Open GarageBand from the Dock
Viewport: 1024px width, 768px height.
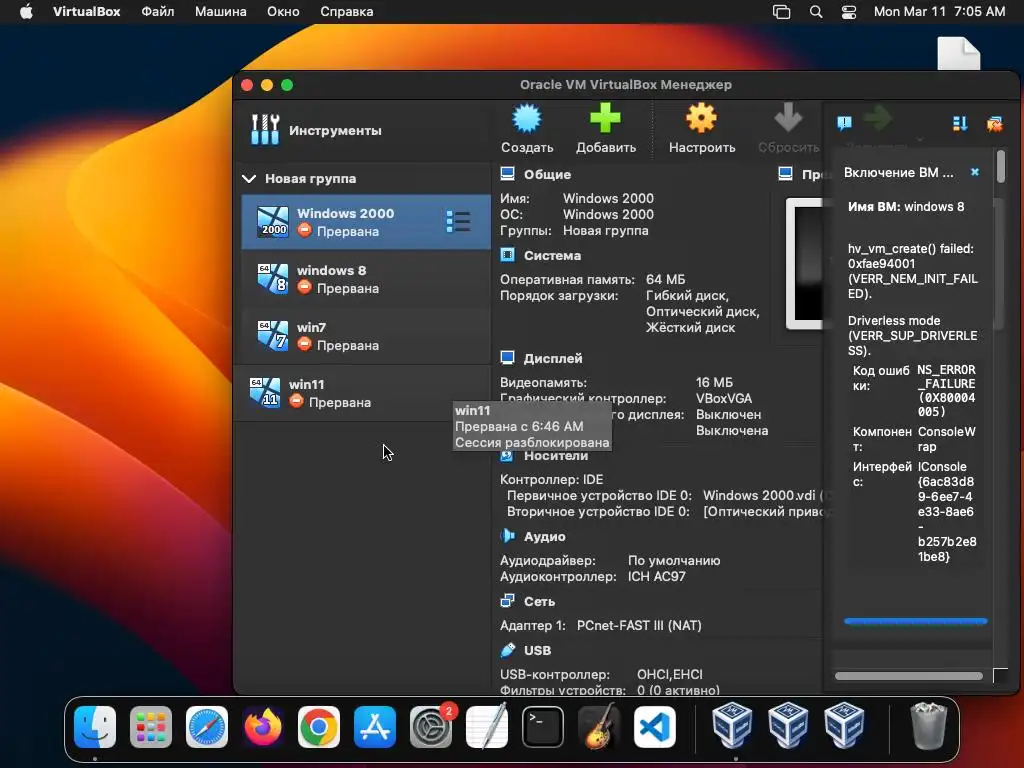click(599, 727)
